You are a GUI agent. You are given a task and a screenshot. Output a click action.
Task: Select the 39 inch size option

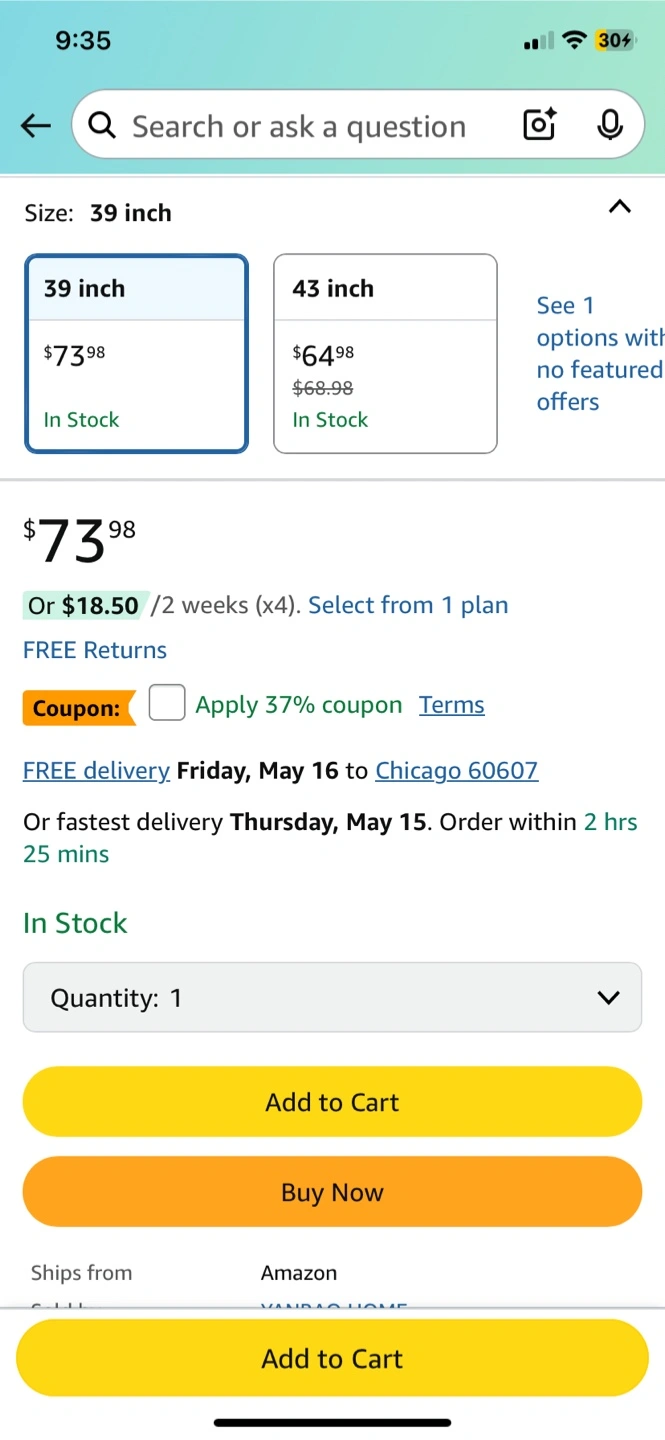pyautogui.click(x=136, y=353)
